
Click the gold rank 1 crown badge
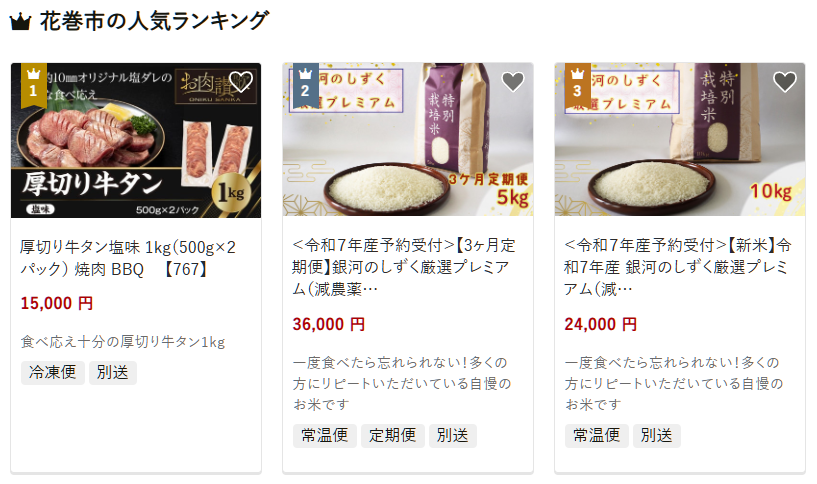(33, 85)
